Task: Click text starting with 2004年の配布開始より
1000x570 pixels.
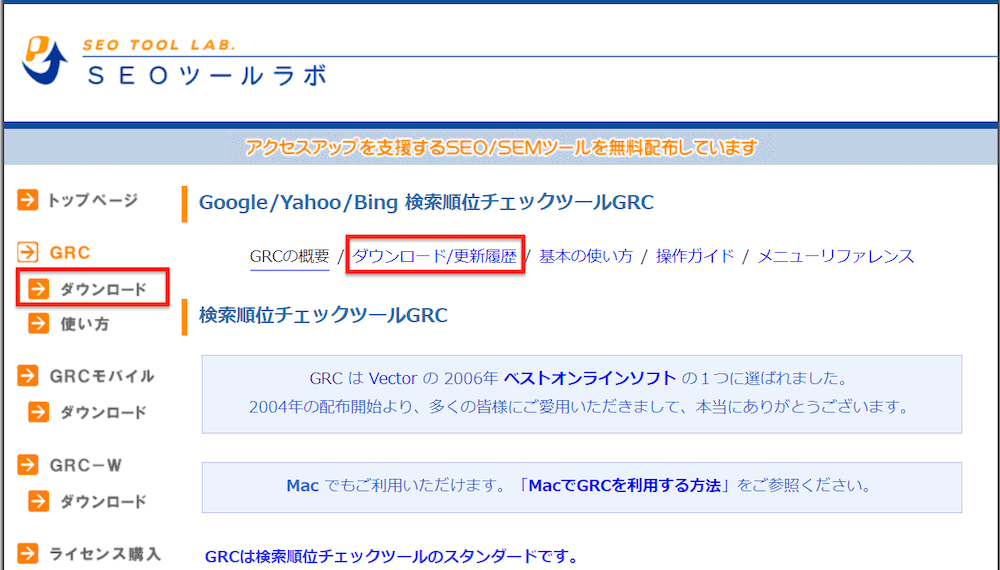Action: coord(580,407)
